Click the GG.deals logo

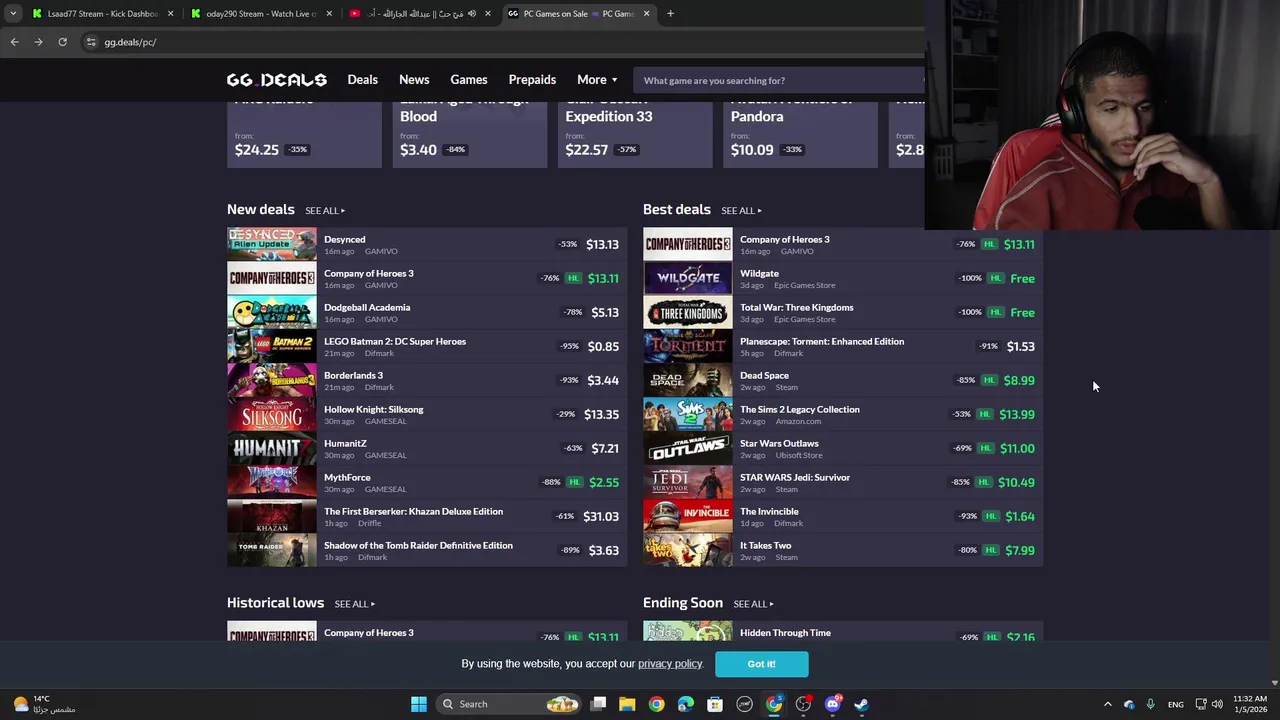(x=276, y=80)
